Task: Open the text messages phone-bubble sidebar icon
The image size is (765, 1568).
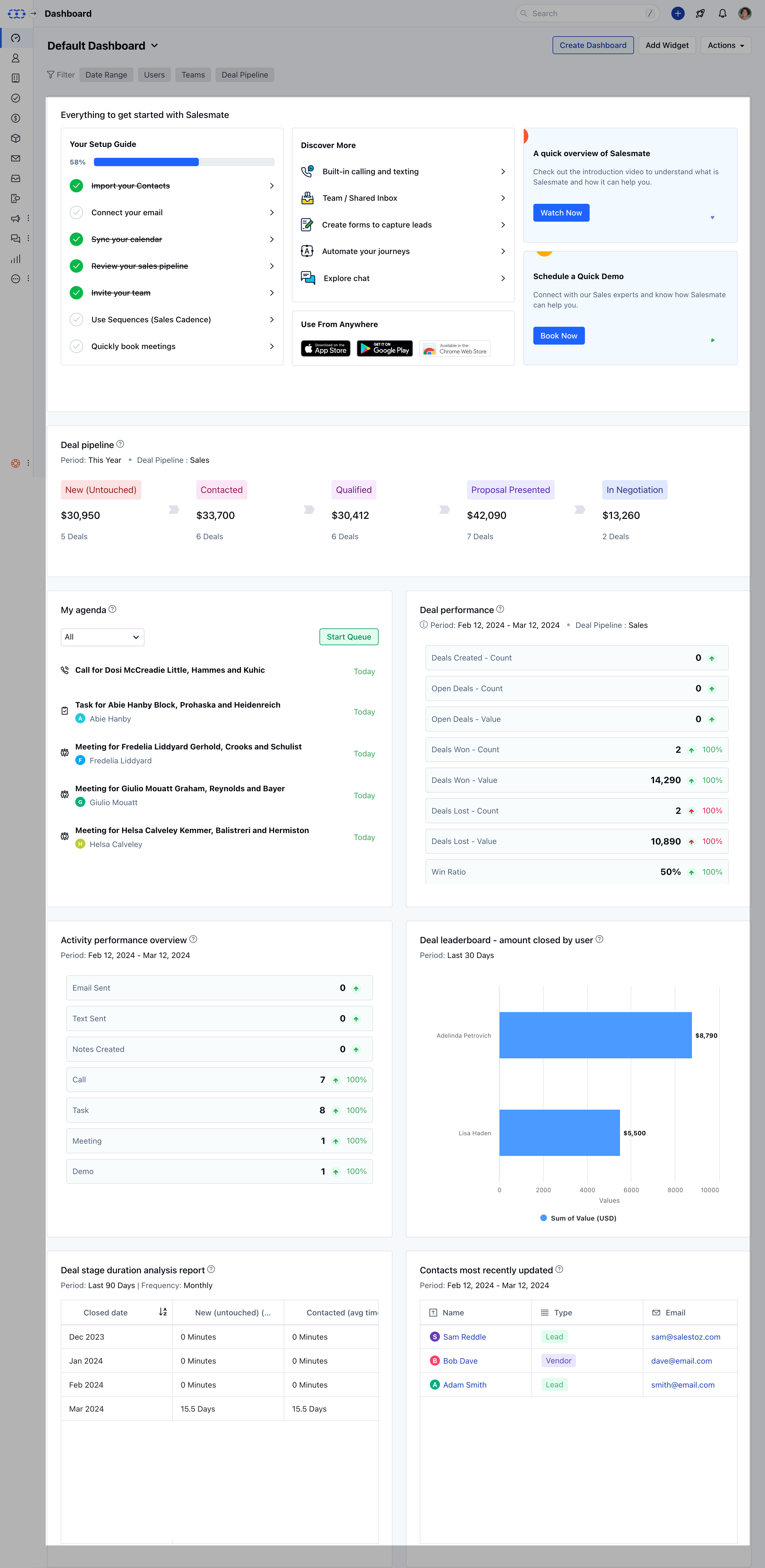Action: pos(16,199)
